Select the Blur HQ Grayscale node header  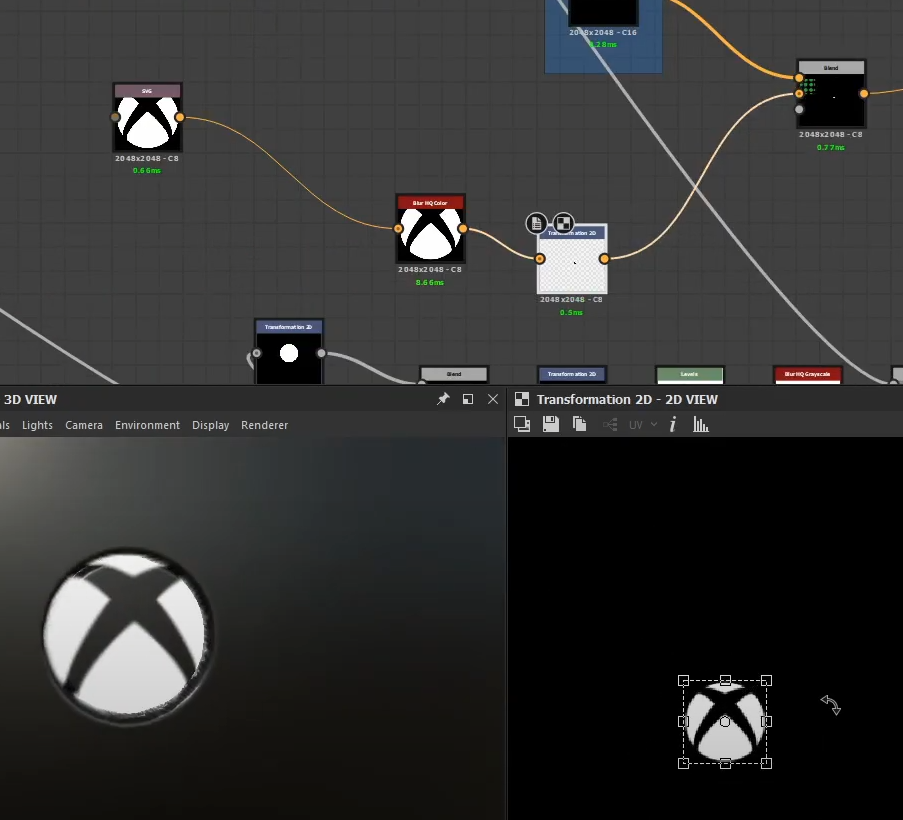pyautogui.click(x=807, y=374)
